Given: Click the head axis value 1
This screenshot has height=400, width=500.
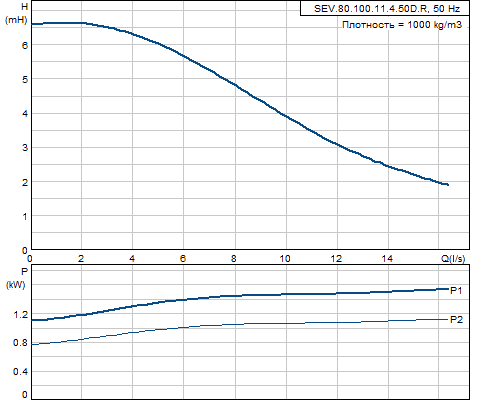Looking at the screenshot, I should [25, 217].
